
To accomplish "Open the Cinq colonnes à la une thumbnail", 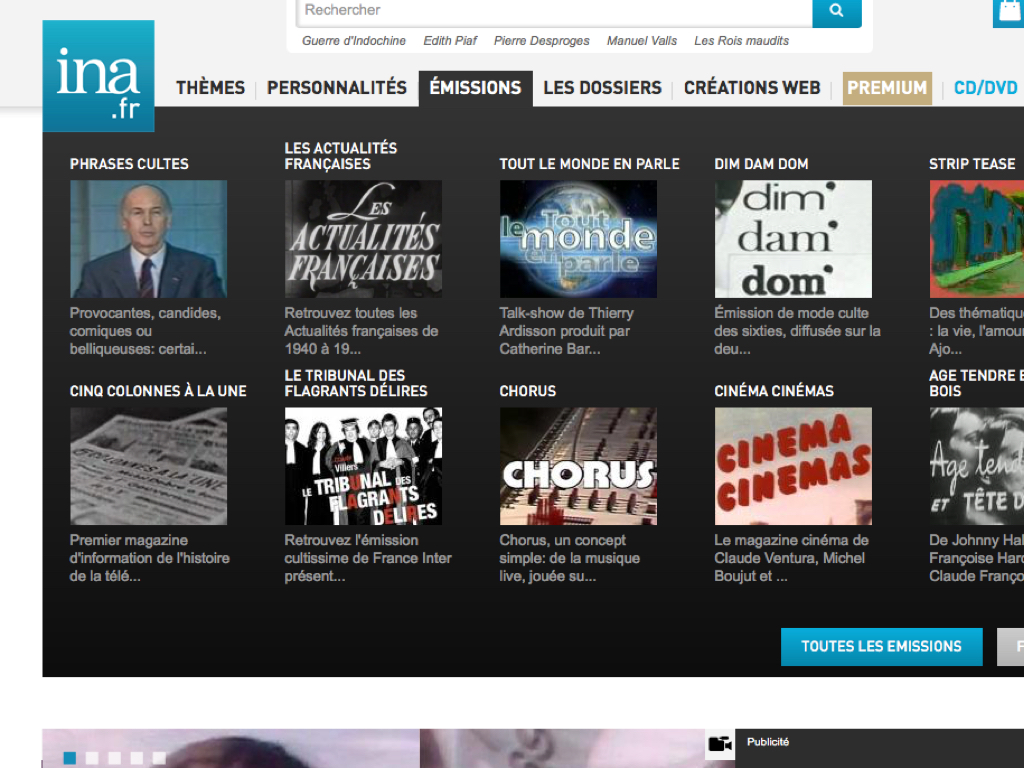I will [148, 466].
